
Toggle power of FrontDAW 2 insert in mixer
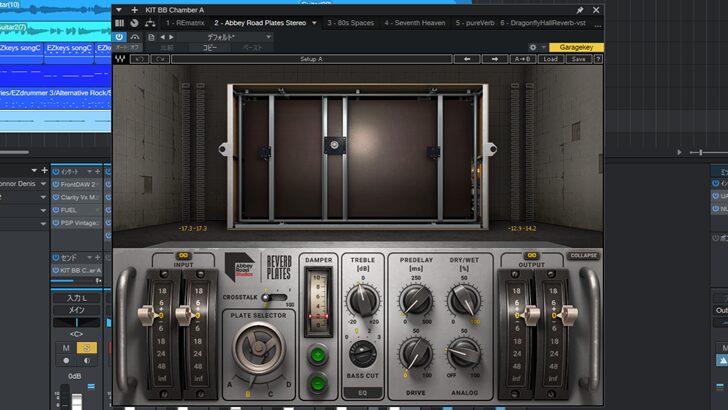56,184
